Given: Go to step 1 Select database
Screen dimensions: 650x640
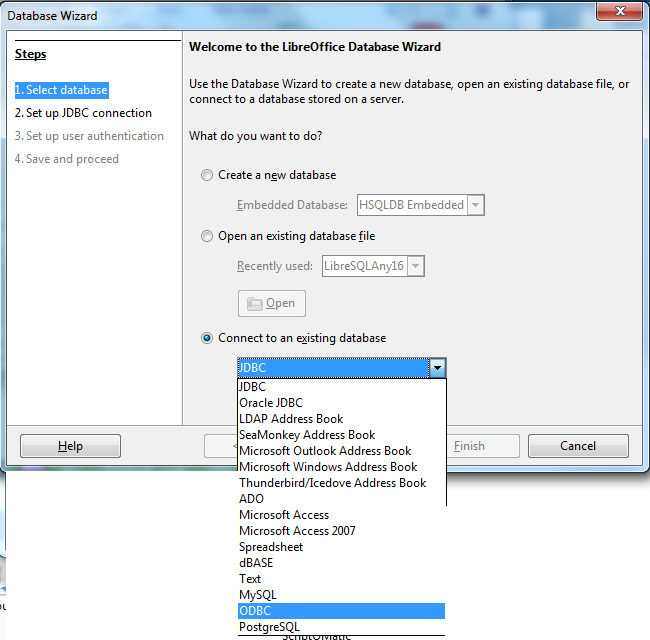Looking at the screenshot, I should [x=62, y=90].
